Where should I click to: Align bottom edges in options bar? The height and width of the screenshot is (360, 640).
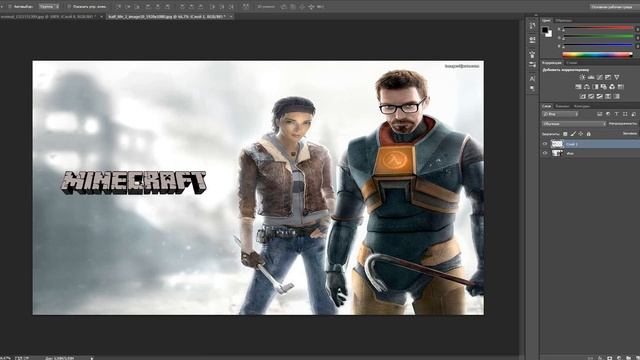[138, 7]
